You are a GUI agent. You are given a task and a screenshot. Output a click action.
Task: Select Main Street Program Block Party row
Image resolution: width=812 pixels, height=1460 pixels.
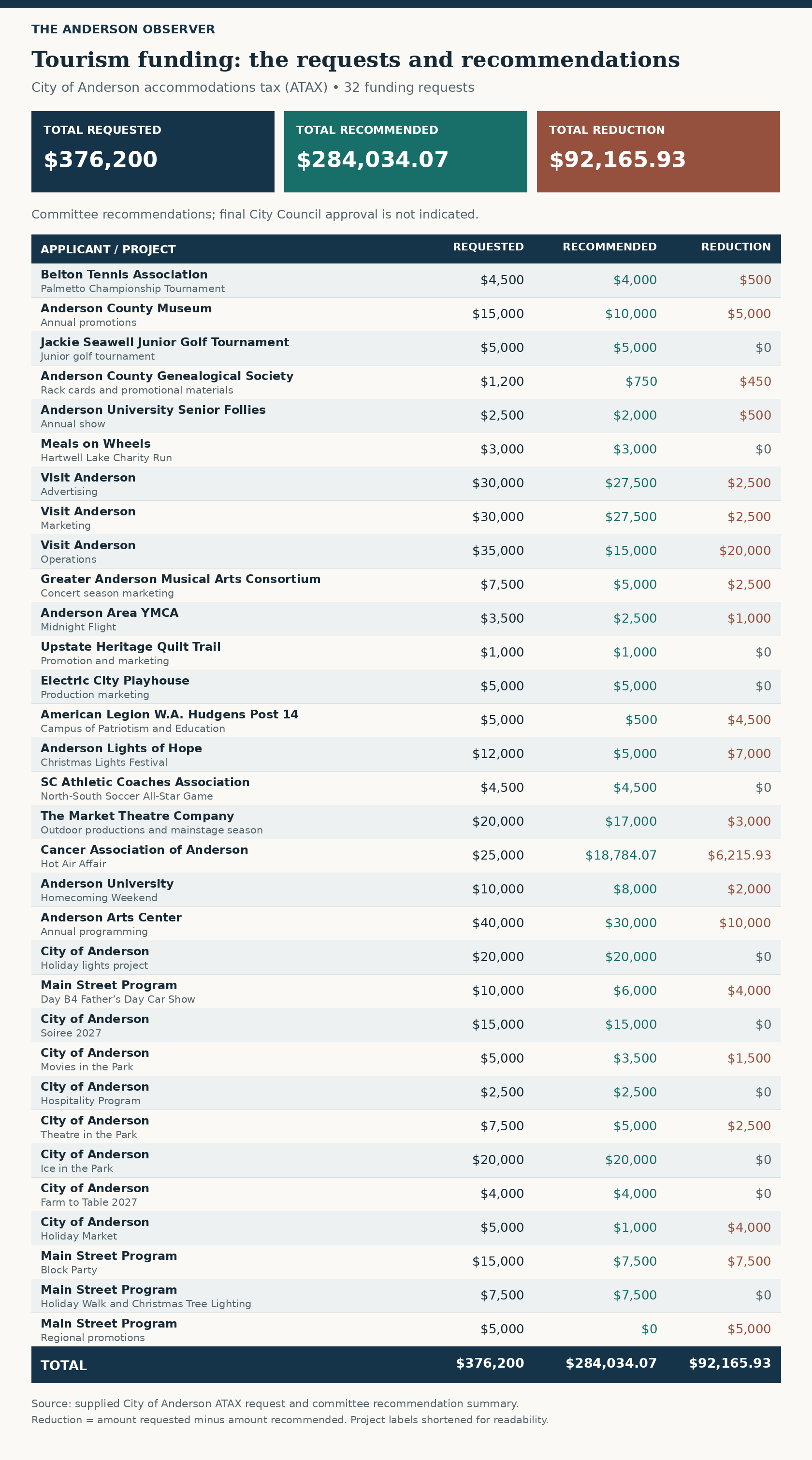[406, 1262]
